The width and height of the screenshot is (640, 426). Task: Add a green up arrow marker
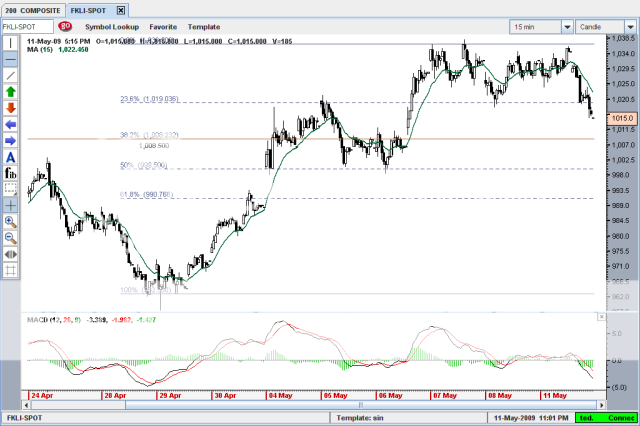(x=11, y=91)
